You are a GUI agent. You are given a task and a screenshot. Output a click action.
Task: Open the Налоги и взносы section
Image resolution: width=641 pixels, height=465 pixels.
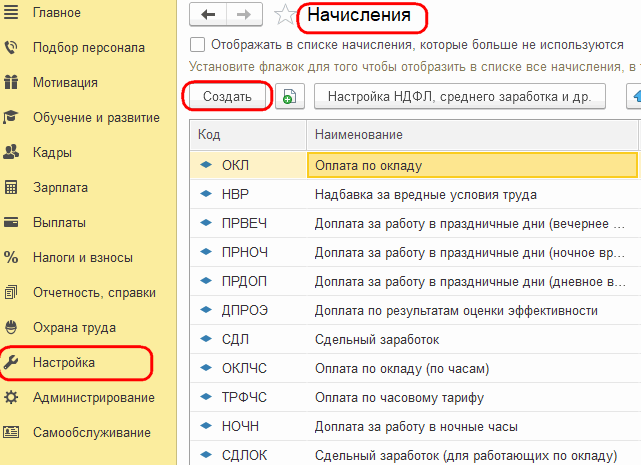pos(83,258)
